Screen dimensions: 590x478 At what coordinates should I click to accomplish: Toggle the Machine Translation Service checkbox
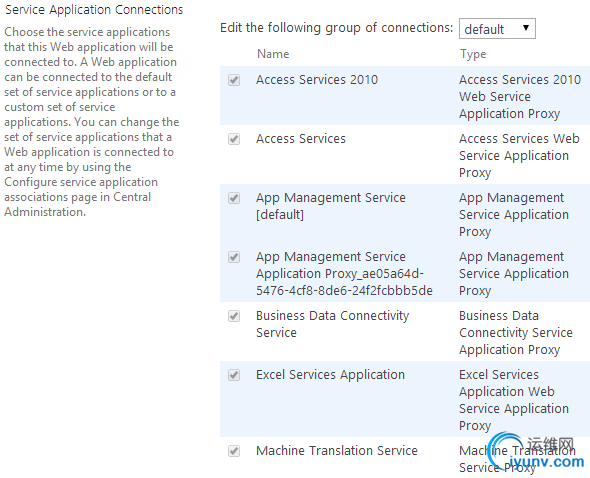coord(234,451)
